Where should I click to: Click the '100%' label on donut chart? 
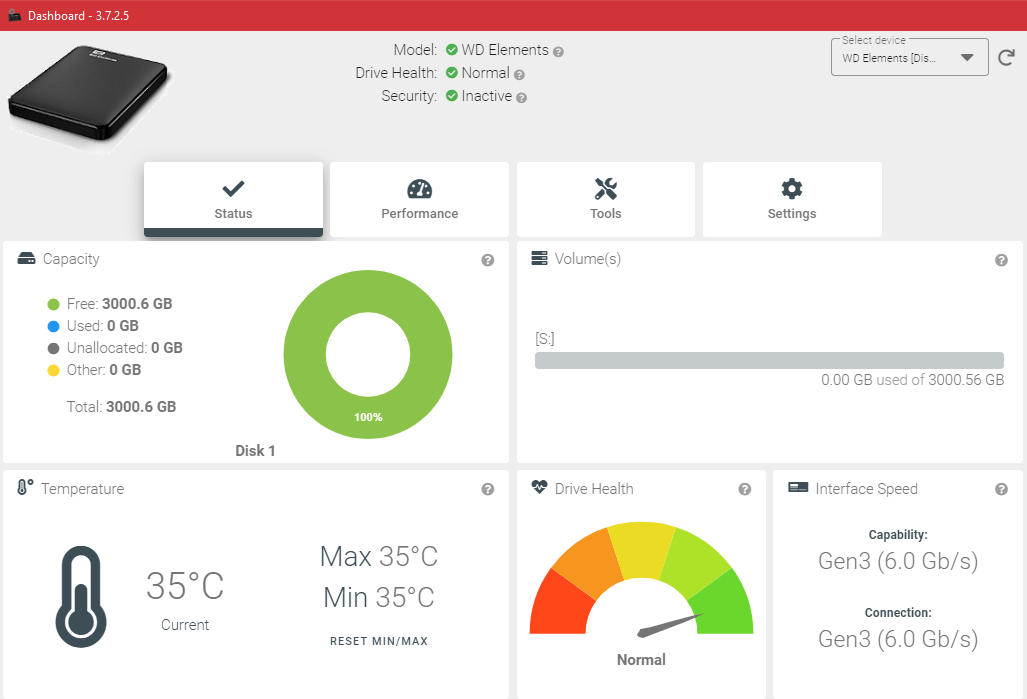pyautogui.click(x=368, y=417)
